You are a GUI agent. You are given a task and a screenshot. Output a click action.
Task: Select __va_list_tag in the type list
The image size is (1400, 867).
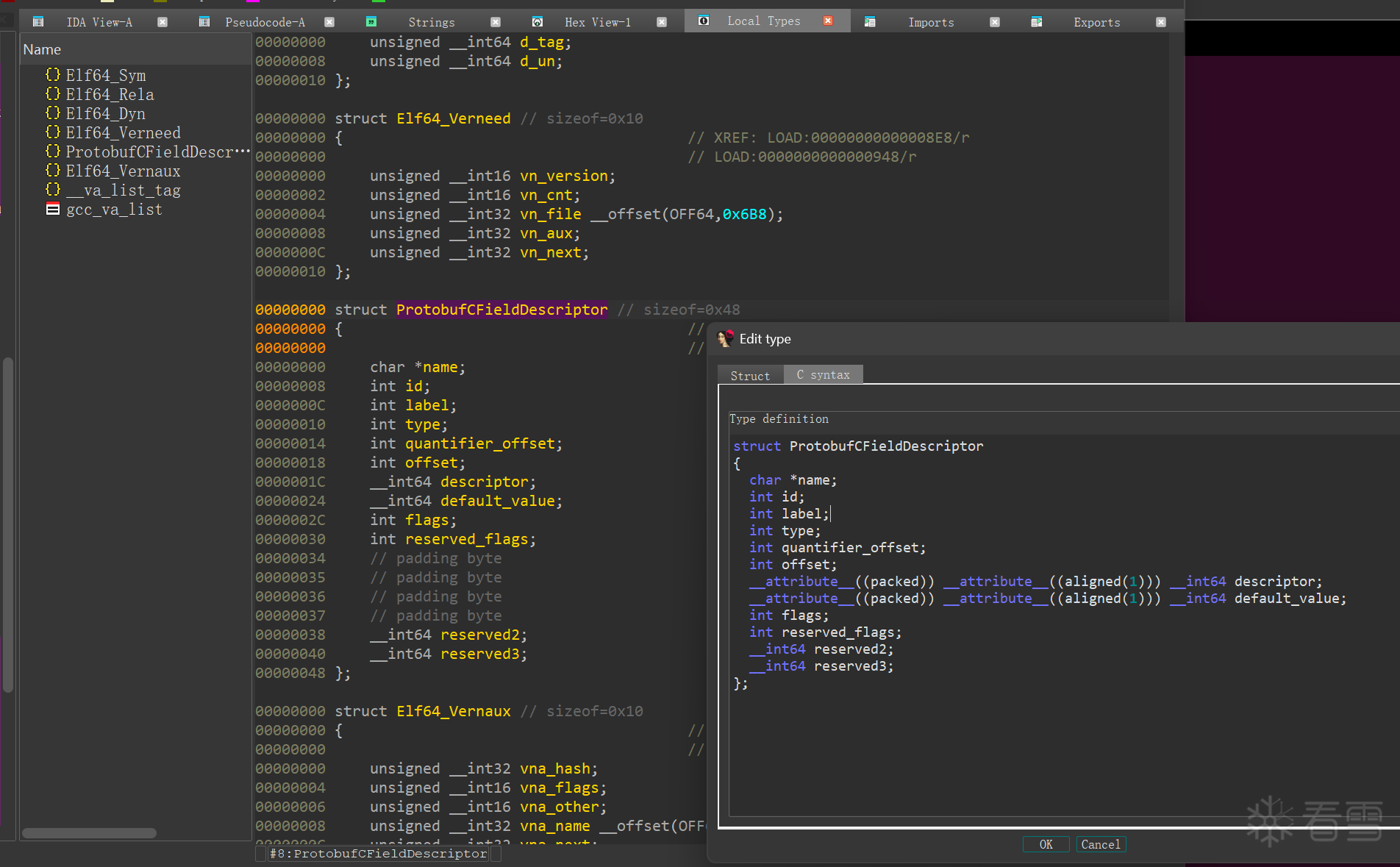coord(123,190)
